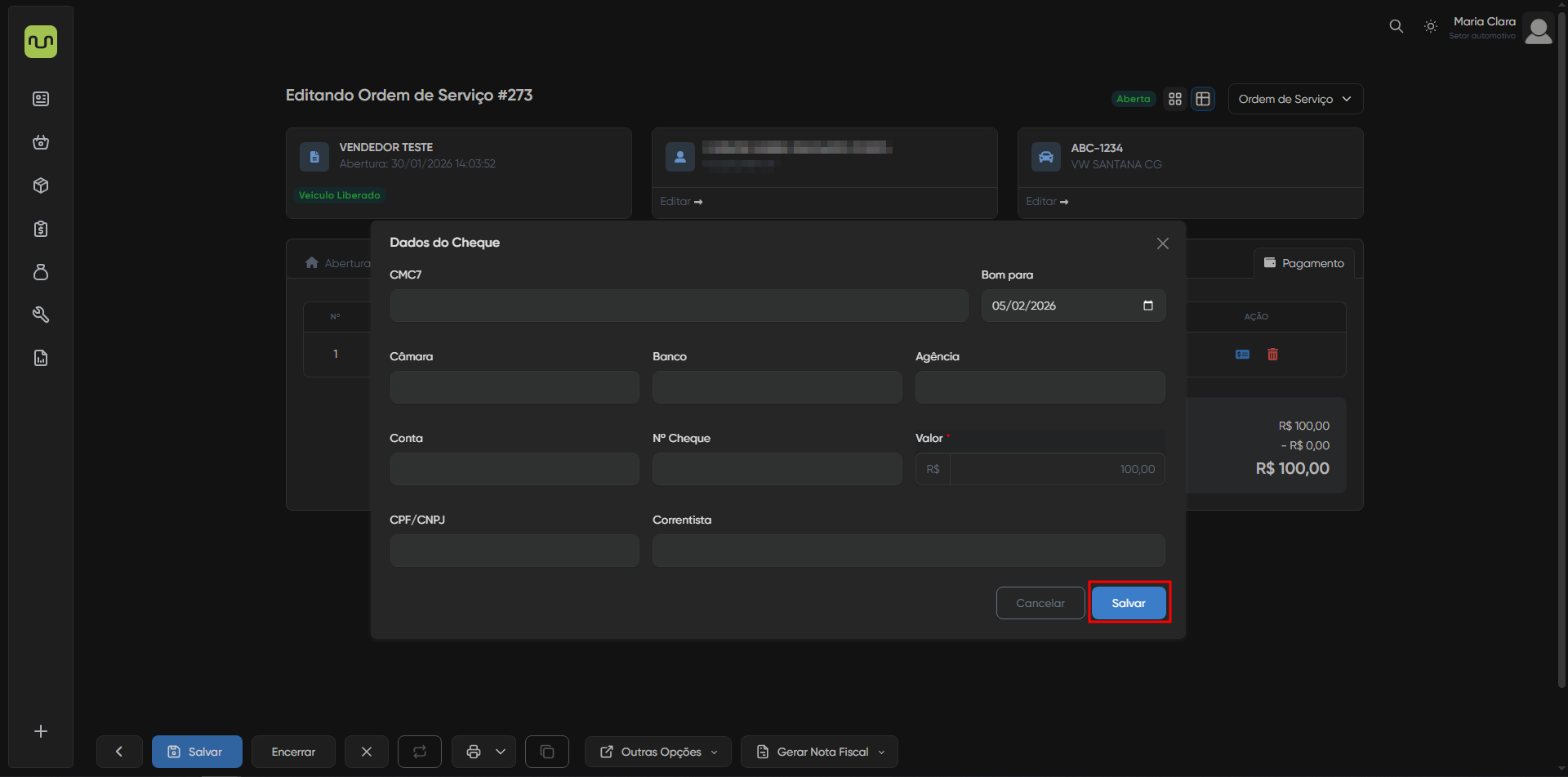Click the blue cheque details icon
Image resolution: width=1568 pixels, height=777 pixels.
pos(1242,355)
